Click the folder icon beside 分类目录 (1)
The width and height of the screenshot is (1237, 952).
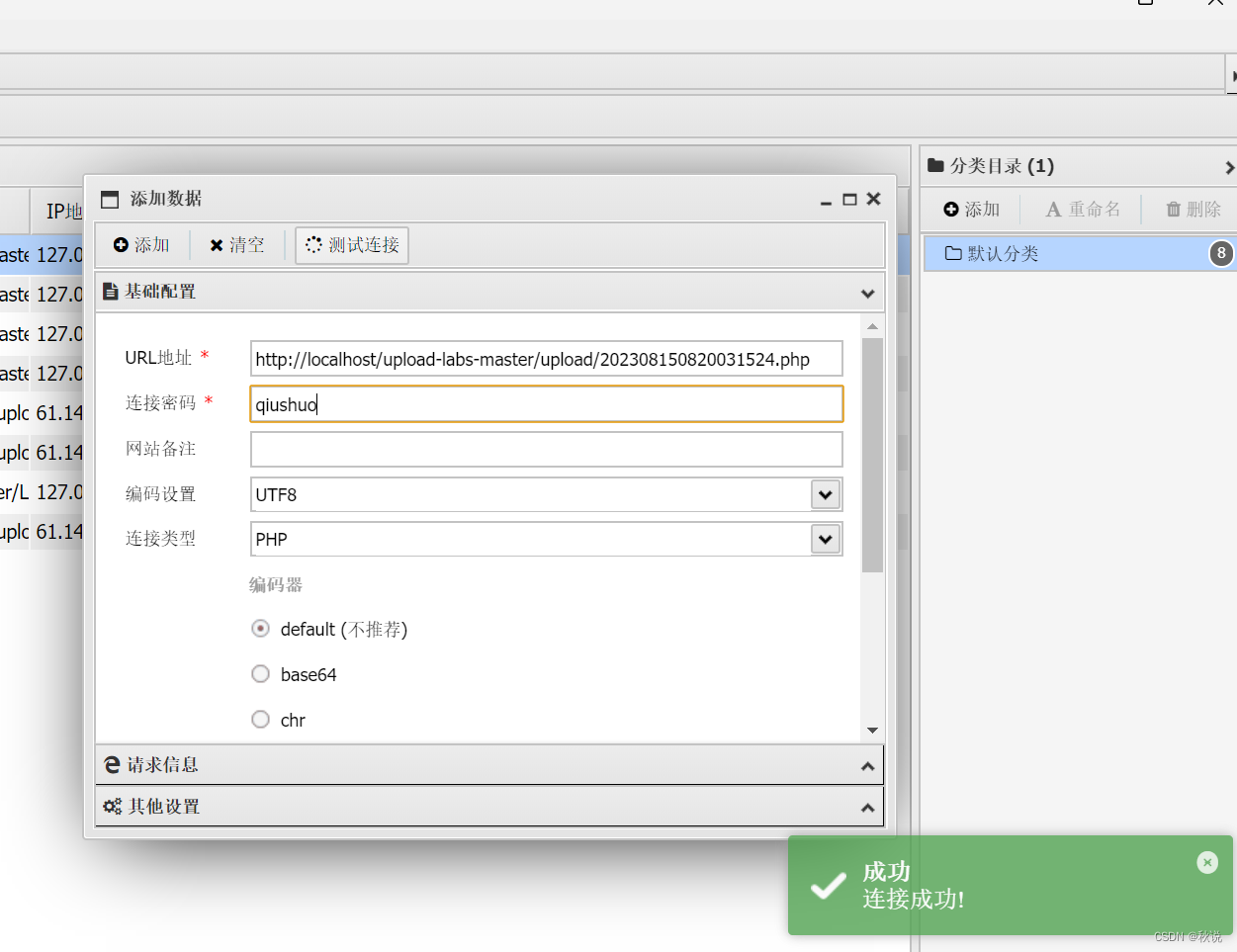point(935,166)
